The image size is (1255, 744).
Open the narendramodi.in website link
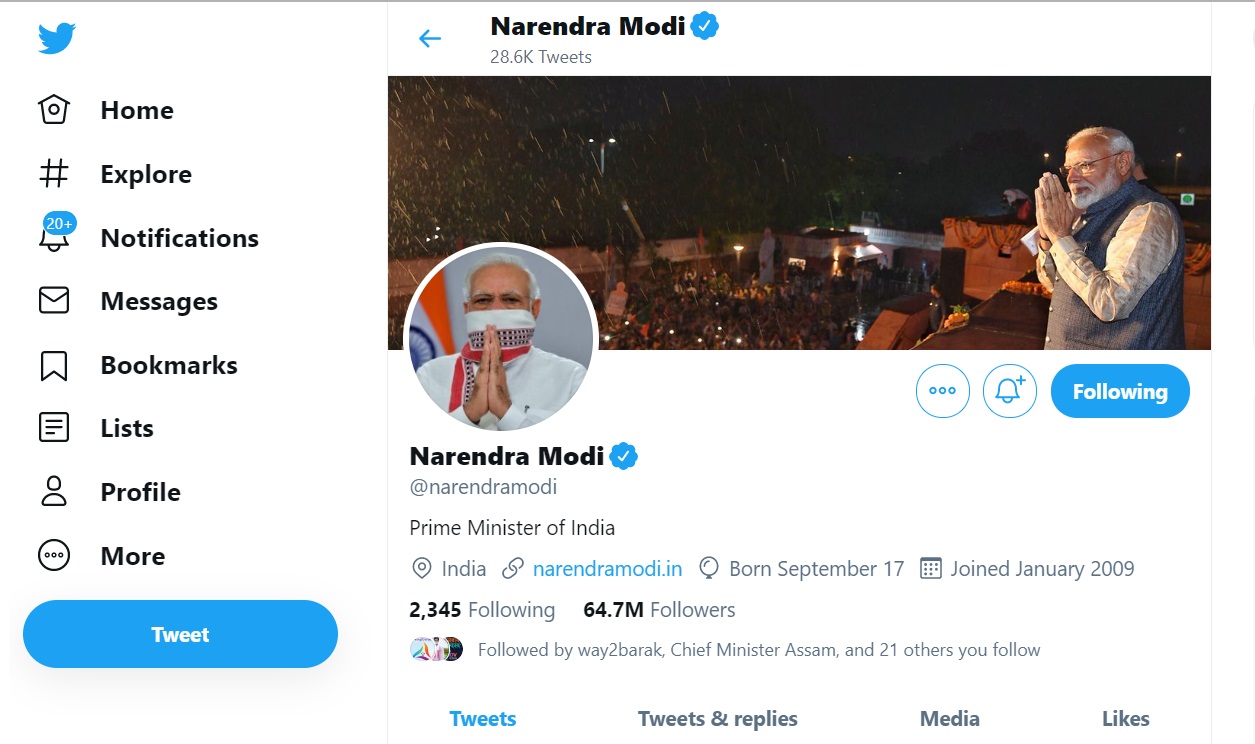(607, 569)
